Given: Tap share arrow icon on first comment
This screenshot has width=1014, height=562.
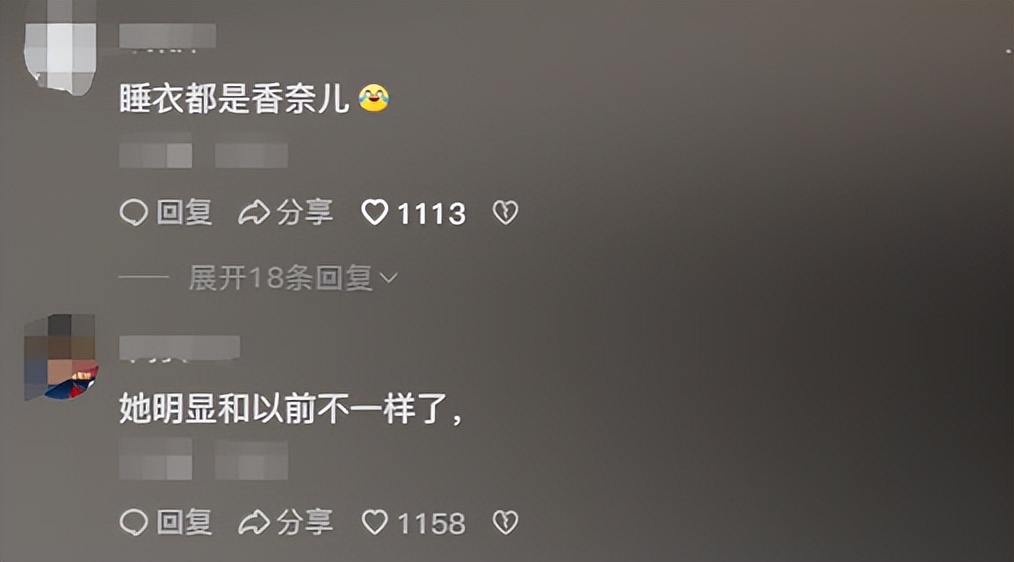Looking at the screenshot, I should (254, 212).
